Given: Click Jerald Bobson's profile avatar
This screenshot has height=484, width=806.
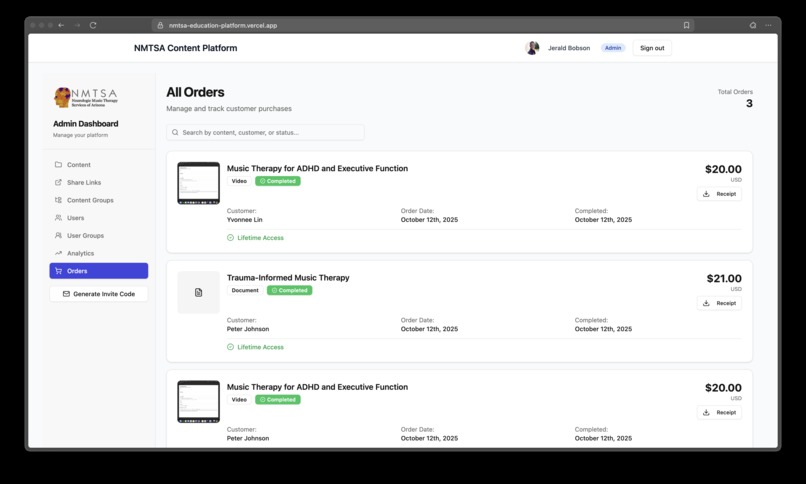Looking at the screenshot, I should (x=533, y=48).
